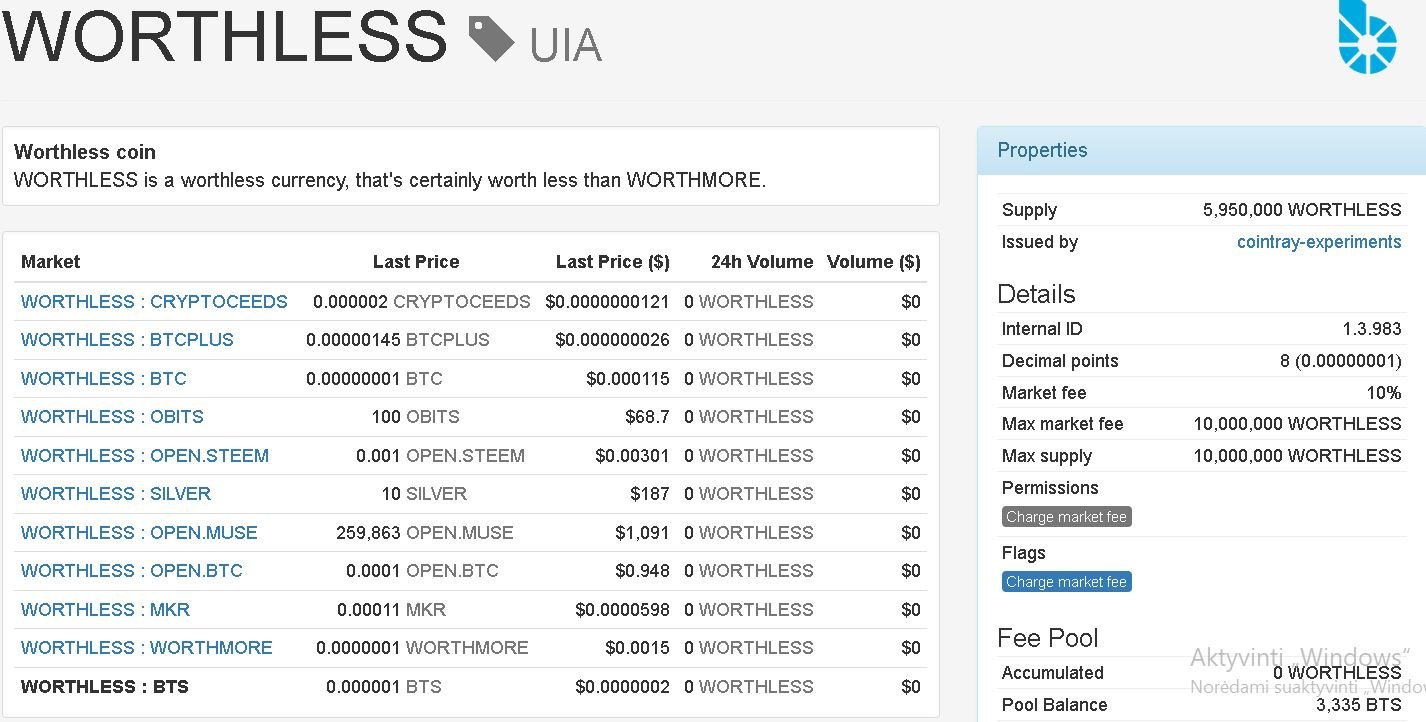
Task: Open the WORTHLESS : SILVER market
Action: coord(116,494)
